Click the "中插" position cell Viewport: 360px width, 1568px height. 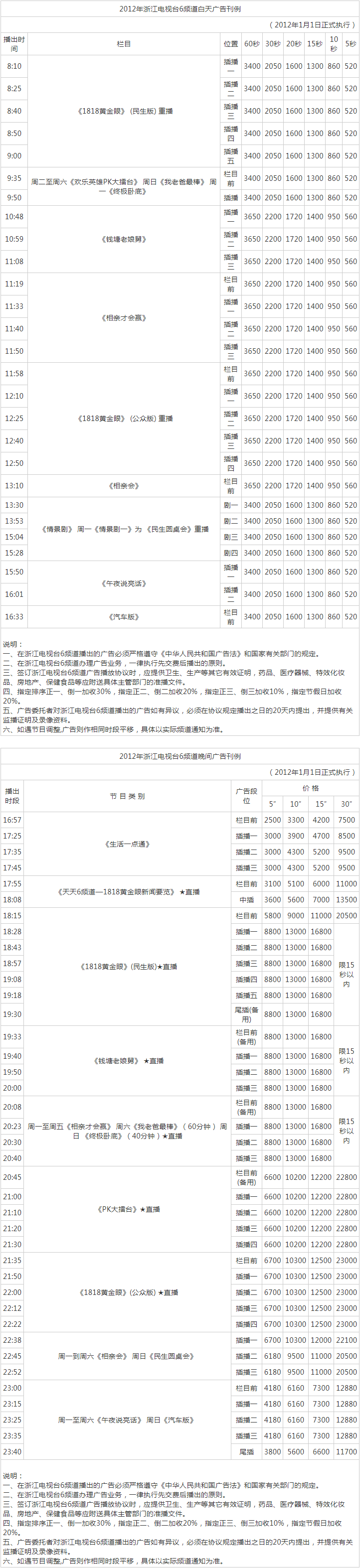(x=246, y=900)
